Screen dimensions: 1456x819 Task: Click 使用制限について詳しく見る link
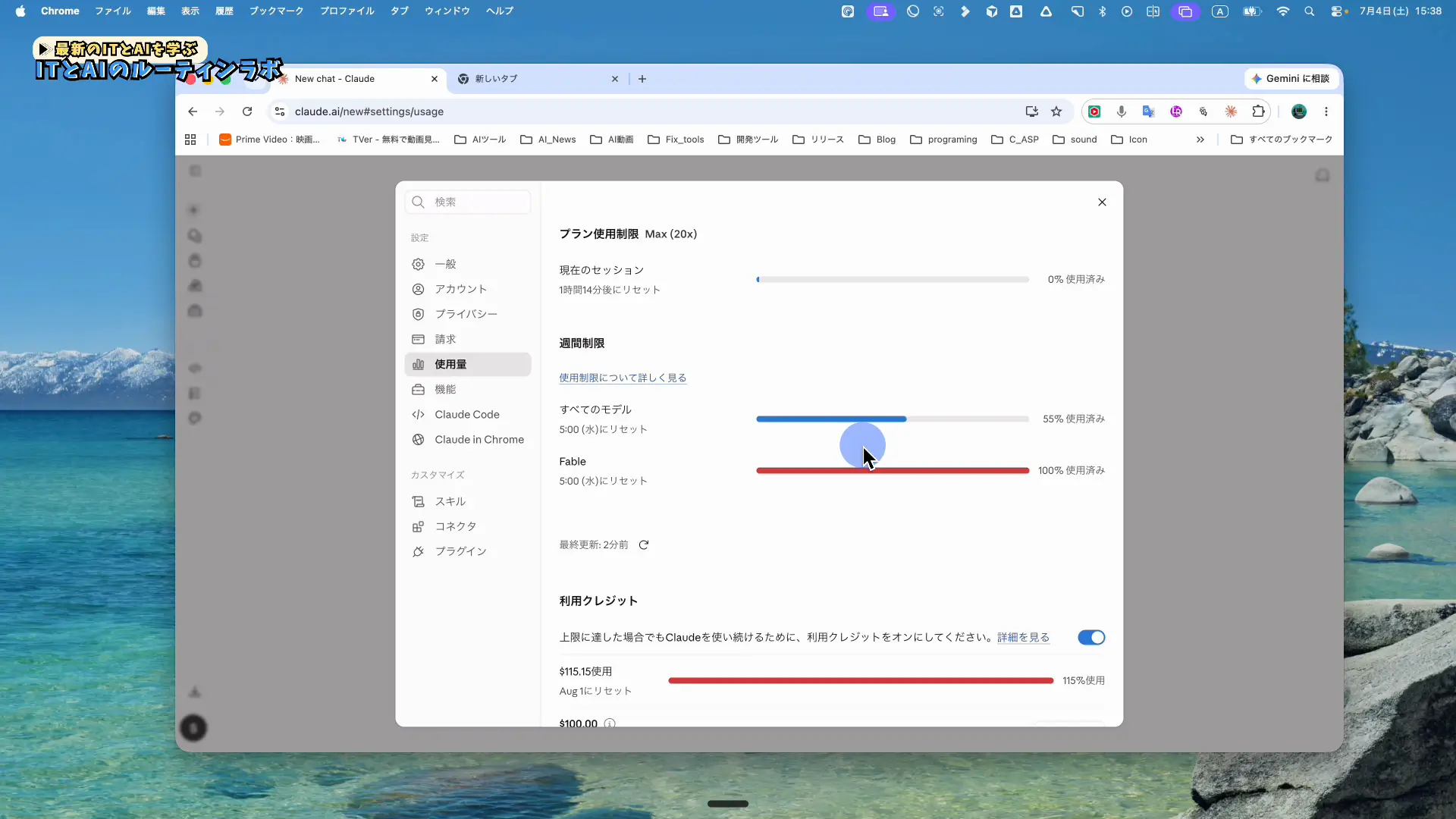623,378
